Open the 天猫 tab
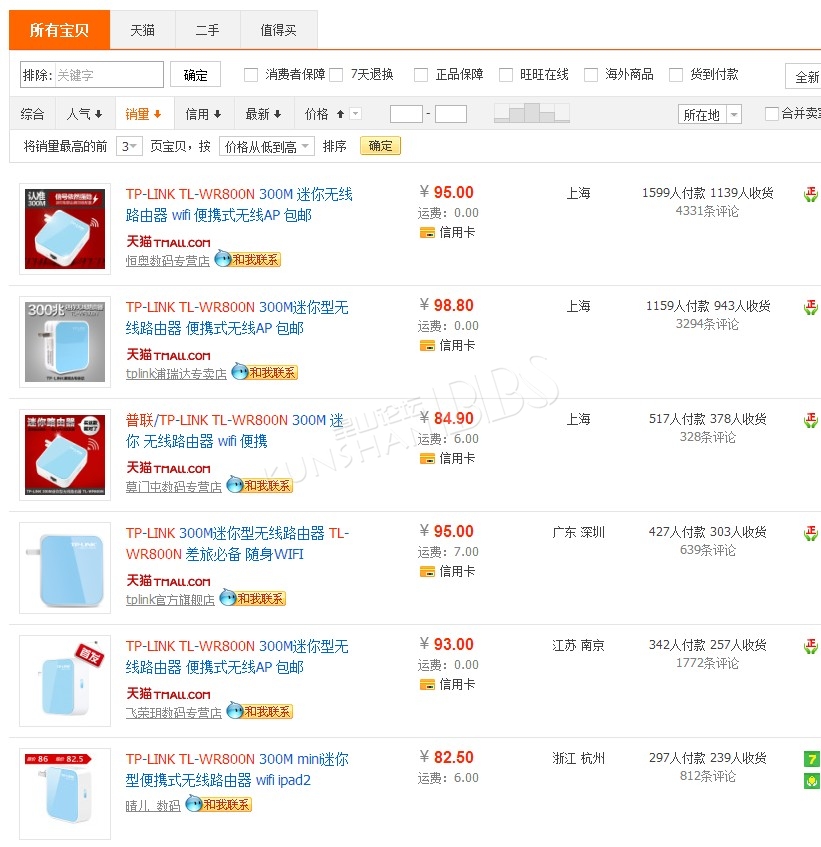This screenshot has height=847, width=821. point(143,30)
